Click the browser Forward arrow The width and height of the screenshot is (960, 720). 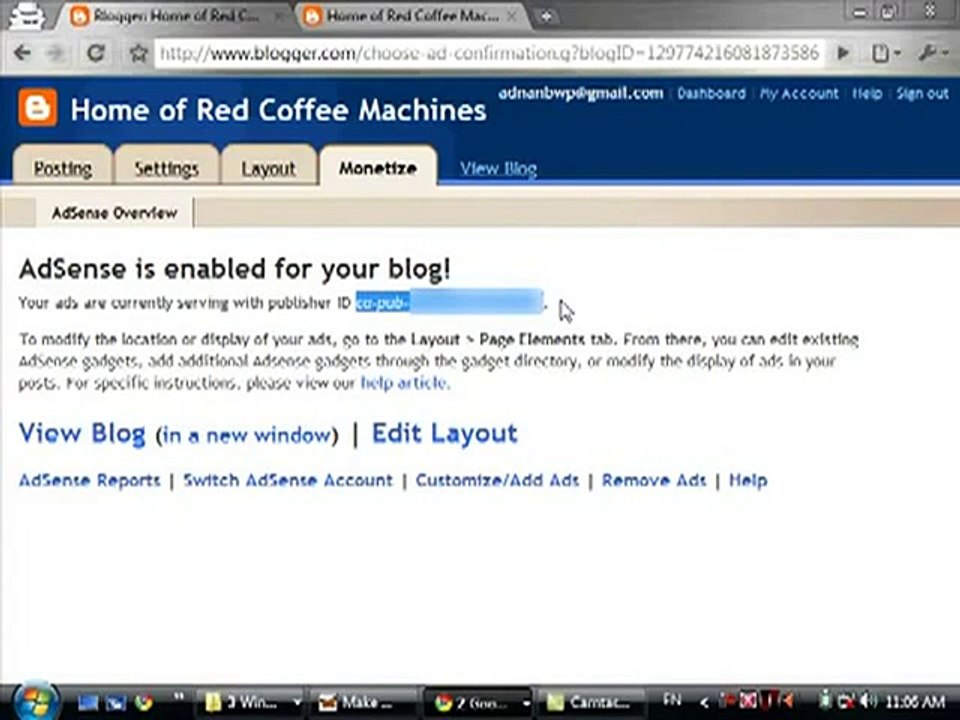(x=56, y=53)
